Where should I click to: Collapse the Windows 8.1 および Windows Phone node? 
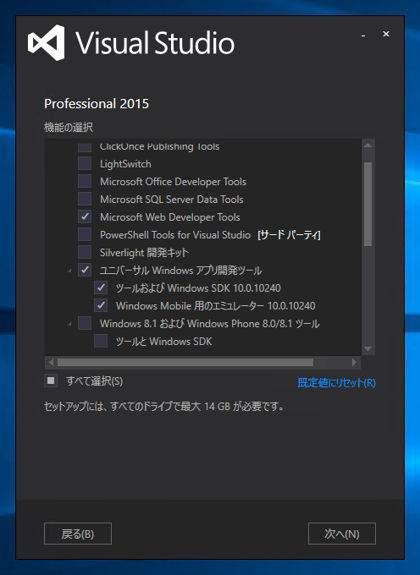[x=70, y=324]
